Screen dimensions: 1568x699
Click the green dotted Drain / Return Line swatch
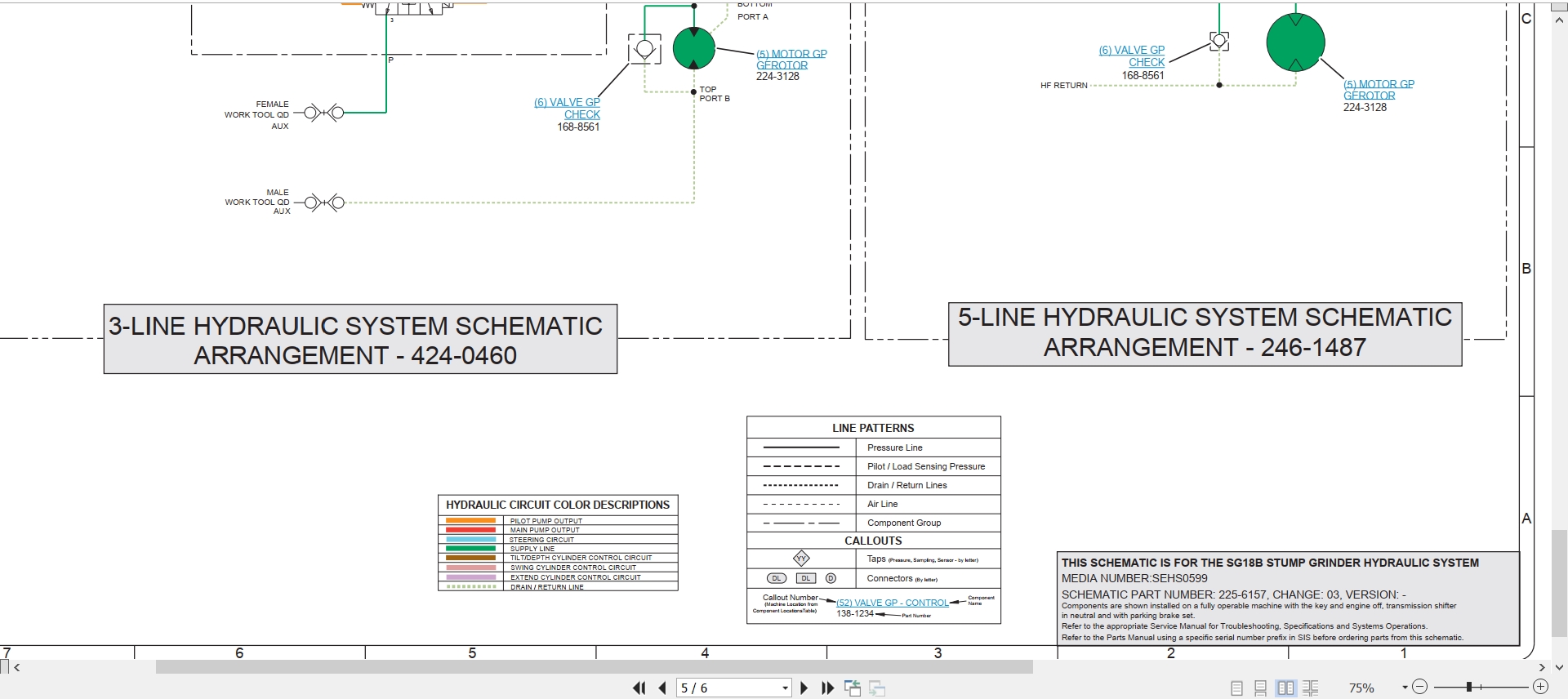[471, 586]
